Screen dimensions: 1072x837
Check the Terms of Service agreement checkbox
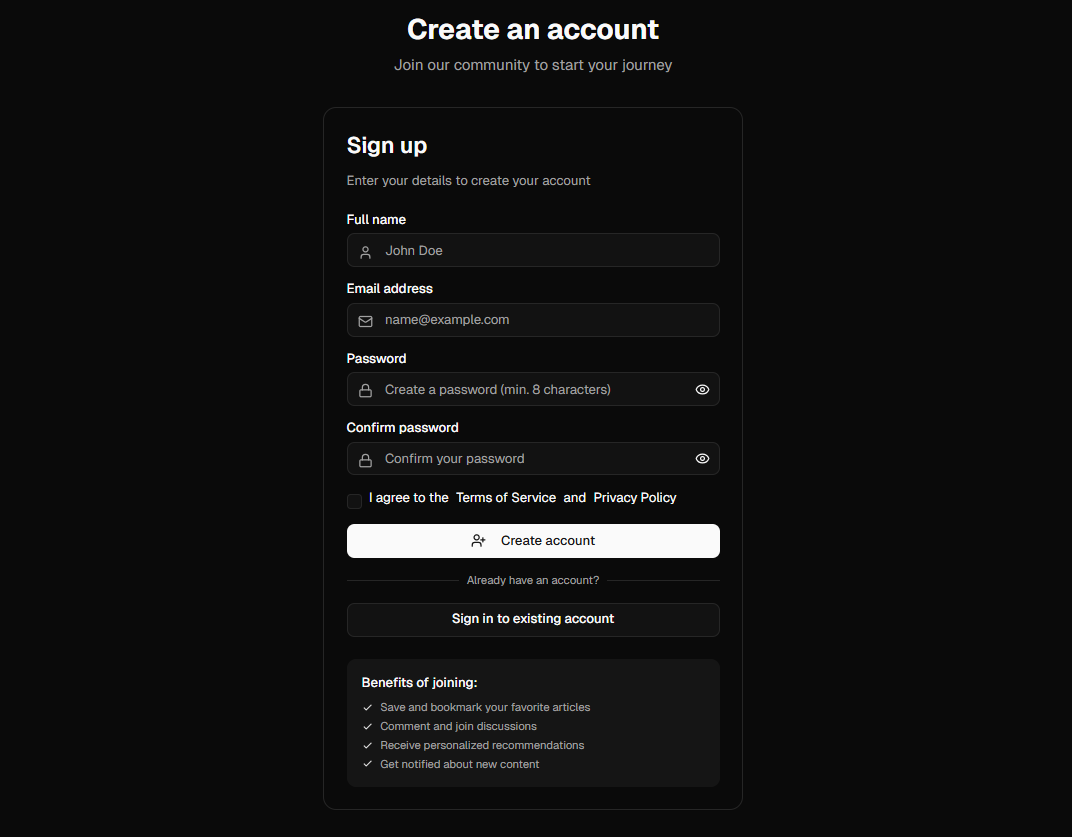pyautogui.click(x=354, y=501)
